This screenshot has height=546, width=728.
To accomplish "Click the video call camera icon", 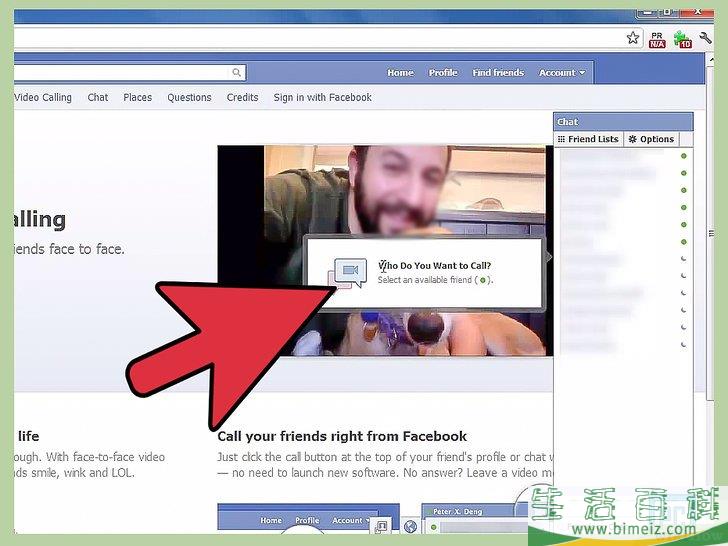I will (349, 272).
